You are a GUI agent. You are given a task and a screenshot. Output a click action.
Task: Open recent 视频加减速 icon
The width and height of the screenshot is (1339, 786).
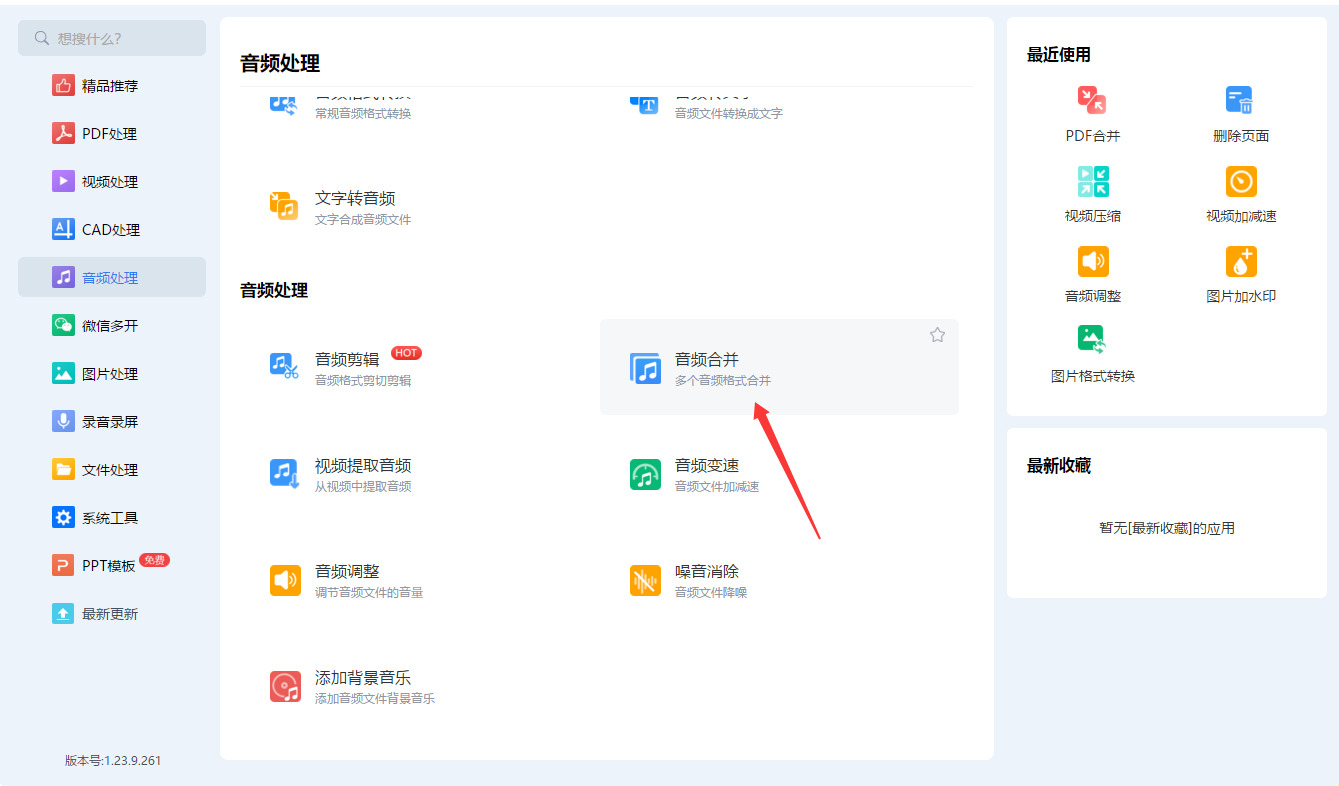tap(1241, 181)
